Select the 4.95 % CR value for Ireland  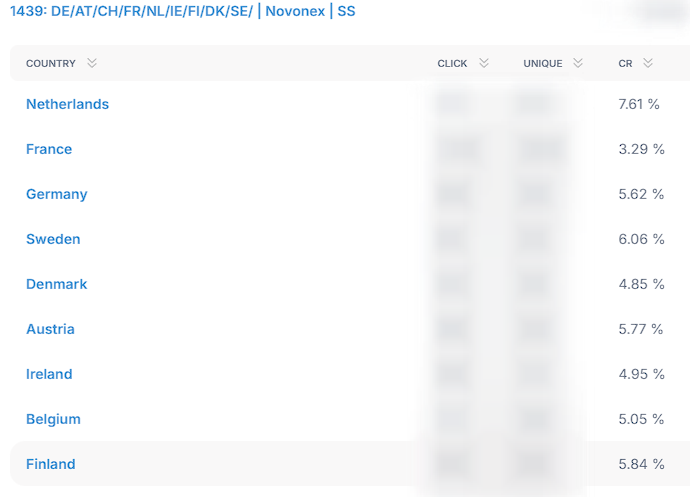click(x=642, y=374)
